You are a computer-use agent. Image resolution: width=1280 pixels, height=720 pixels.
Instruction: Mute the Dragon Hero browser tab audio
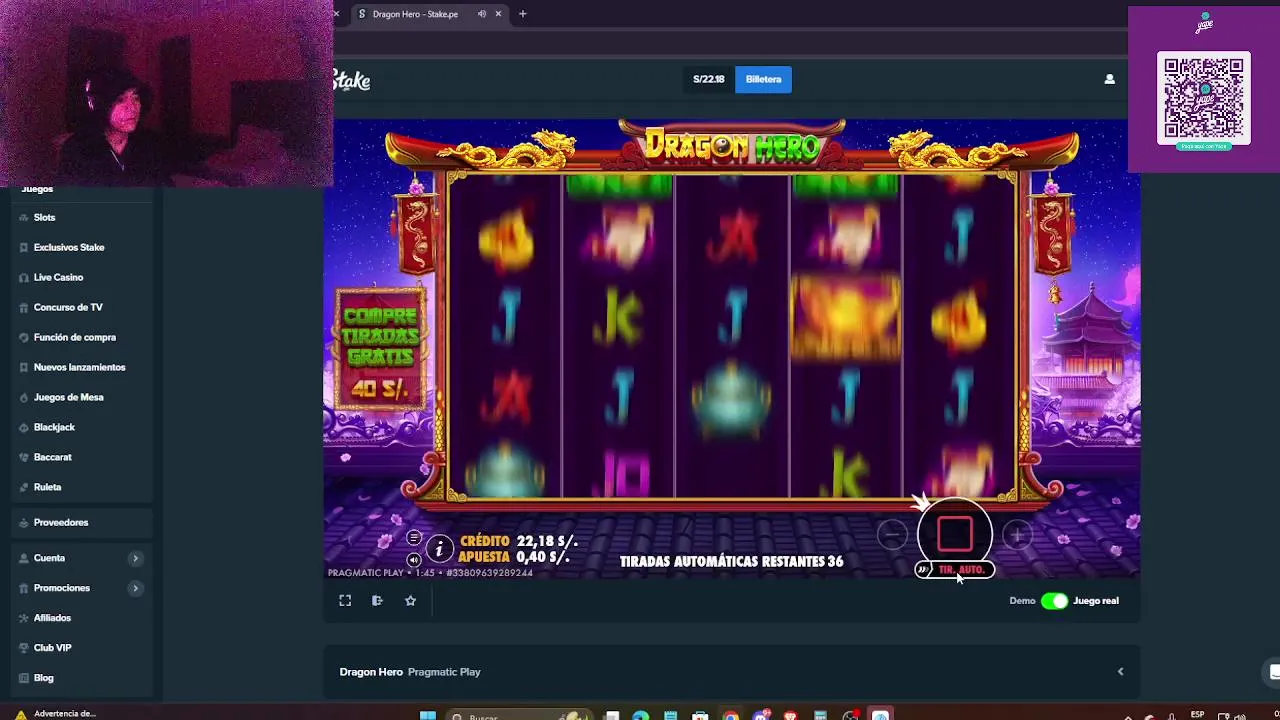pos(482,14)
